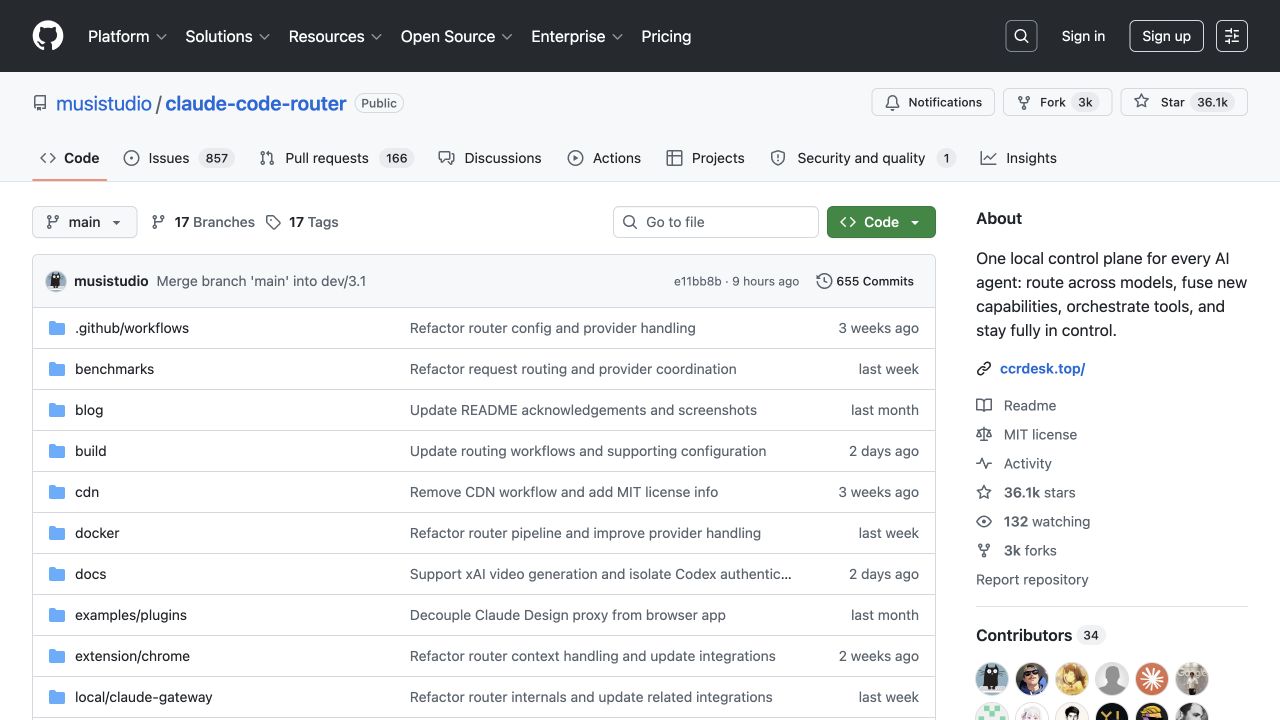The height and width of the screenshot is (720, 1280).
Task: Click the folder icon beside build
Action: [x=57, y=451]
